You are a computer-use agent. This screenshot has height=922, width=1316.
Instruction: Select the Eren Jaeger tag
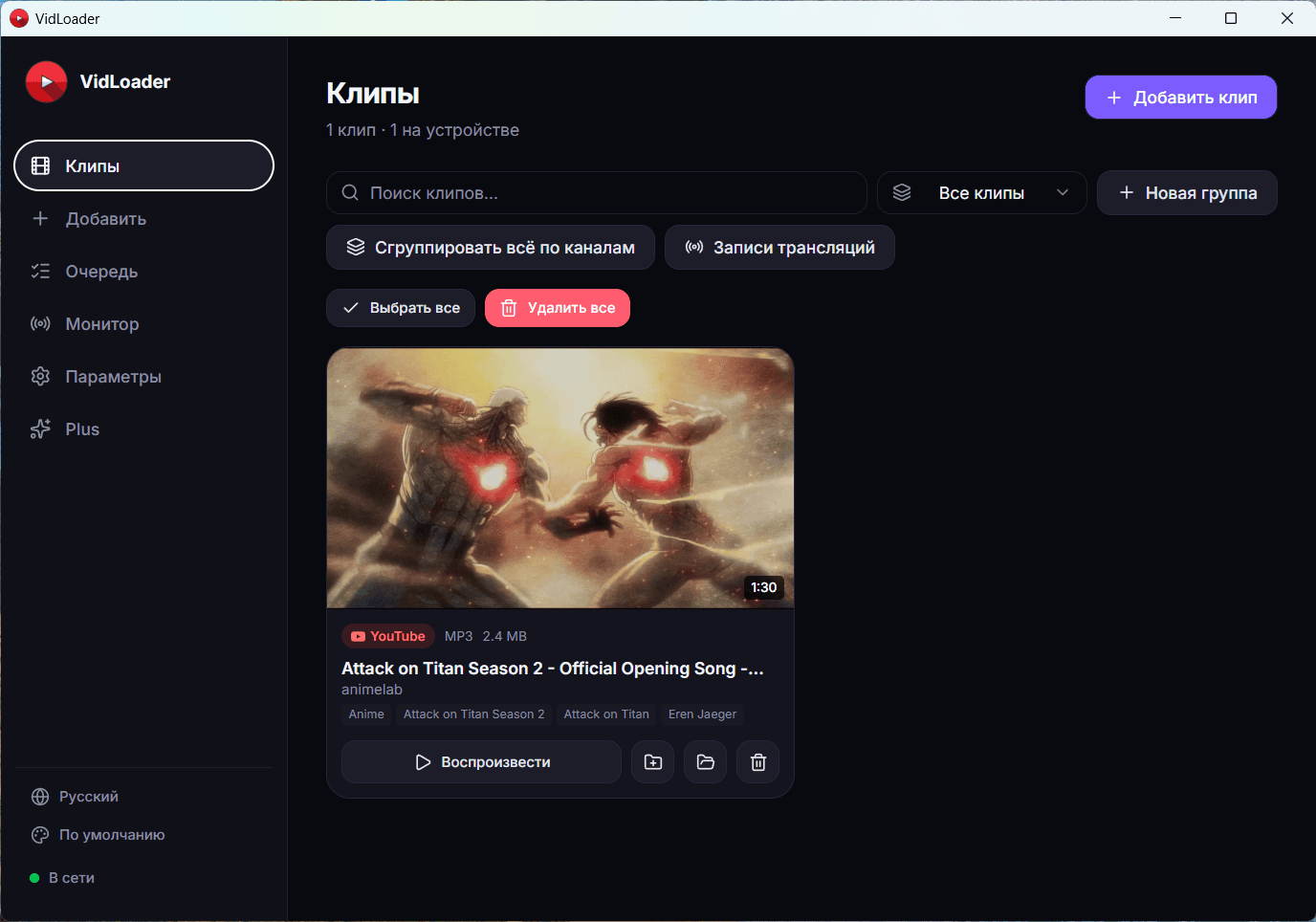click(703, 714)
